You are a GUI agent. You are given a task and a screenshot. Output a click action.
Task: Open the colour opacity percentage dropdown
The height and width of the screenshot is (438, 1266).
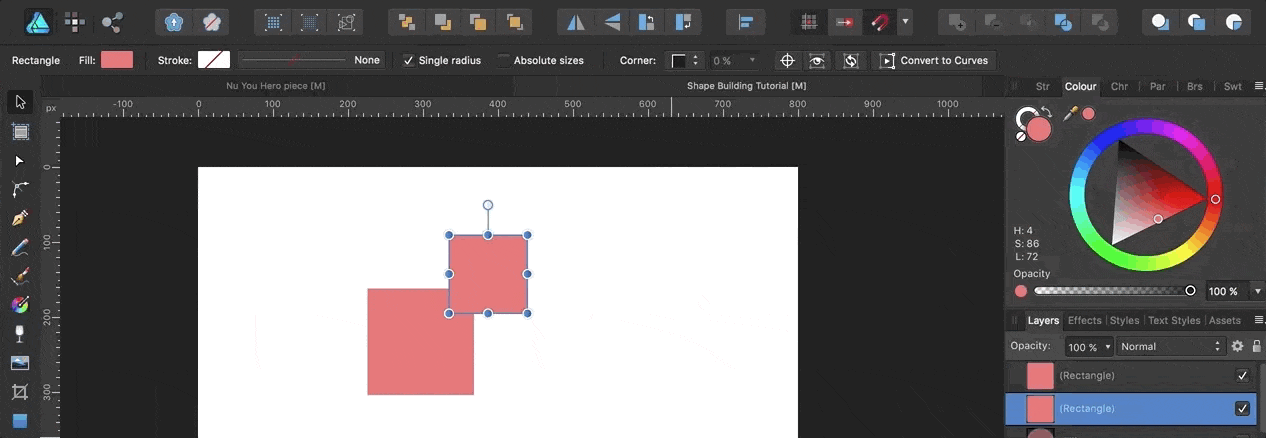click(1258, 291)
